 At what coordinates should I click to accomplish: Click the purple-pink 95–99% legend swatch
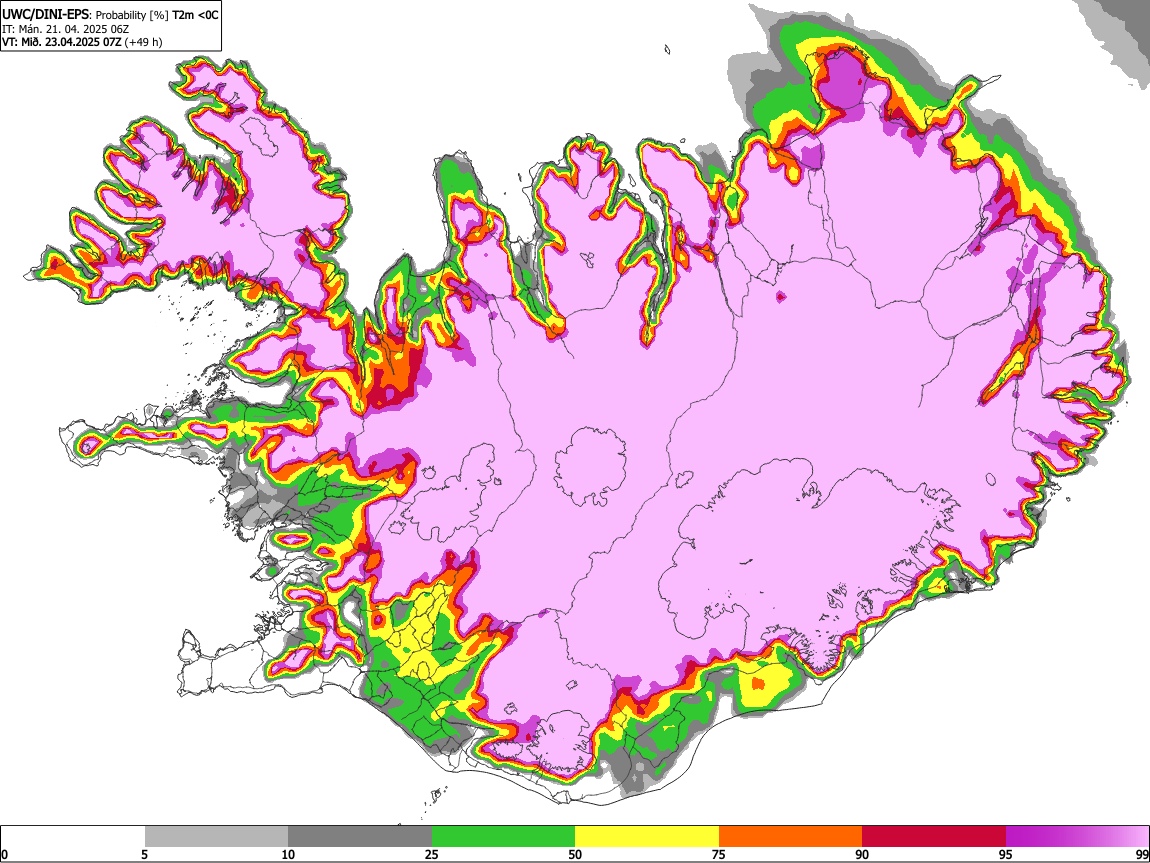(x=1077, y=837)
